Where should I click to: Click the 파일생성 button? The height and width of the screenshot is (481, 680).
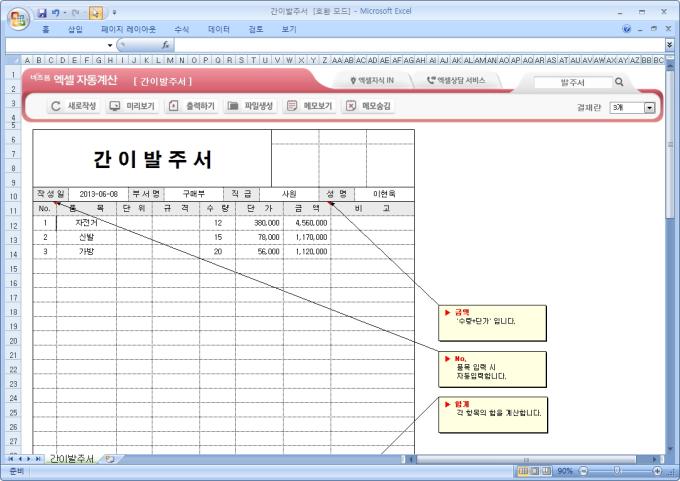[x=250, y=106]
